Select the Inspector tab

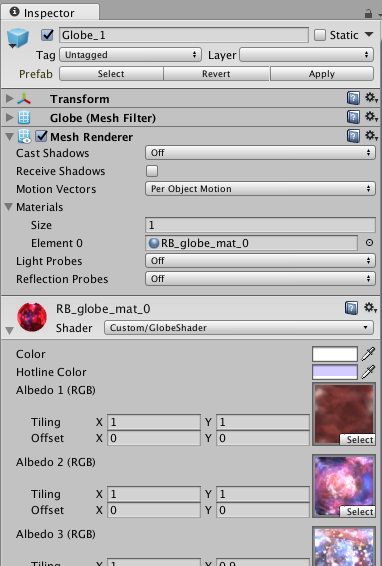tap(50, 13)
